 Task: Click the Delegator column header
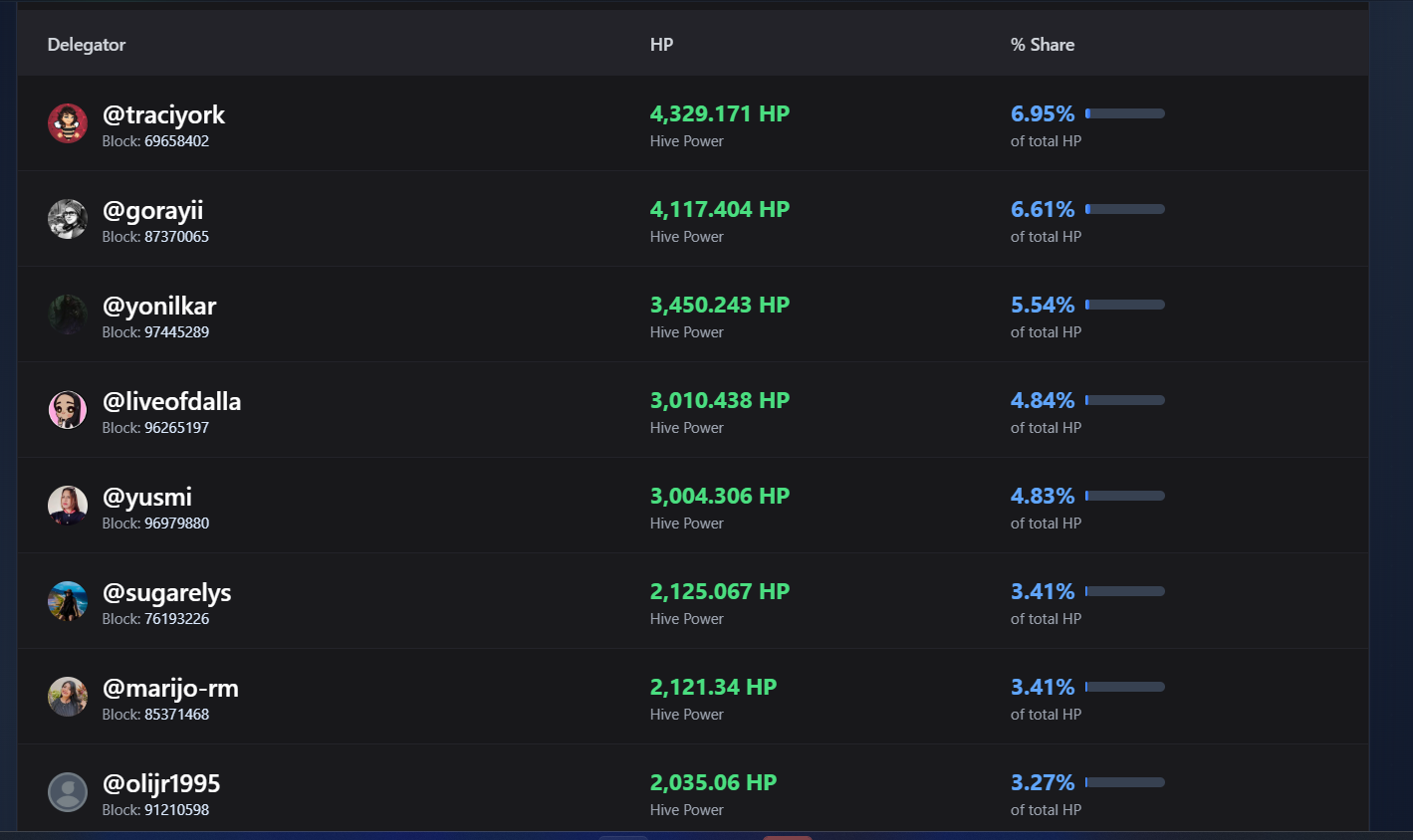87,45
